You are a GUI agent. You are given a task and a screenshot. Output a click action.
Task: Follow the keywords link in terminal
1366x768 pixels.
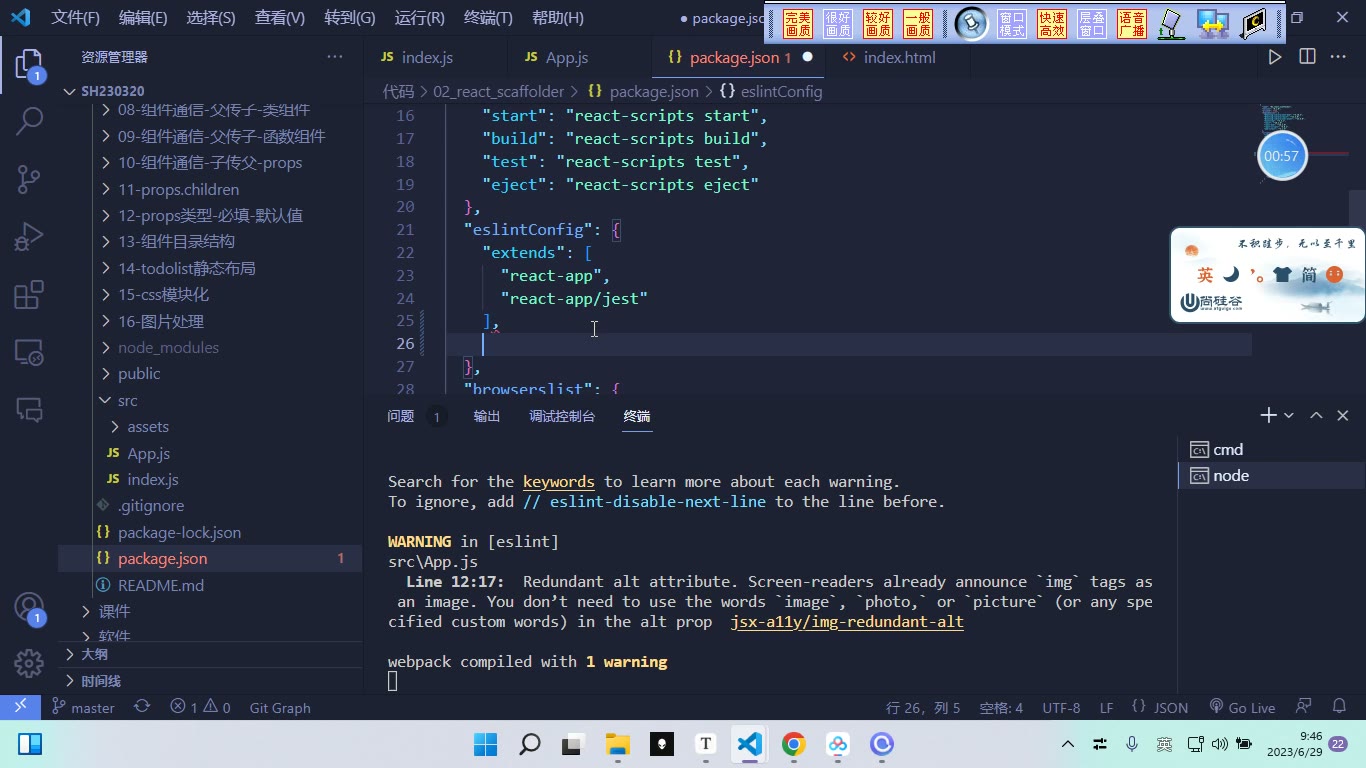click(x=559, y=482)
